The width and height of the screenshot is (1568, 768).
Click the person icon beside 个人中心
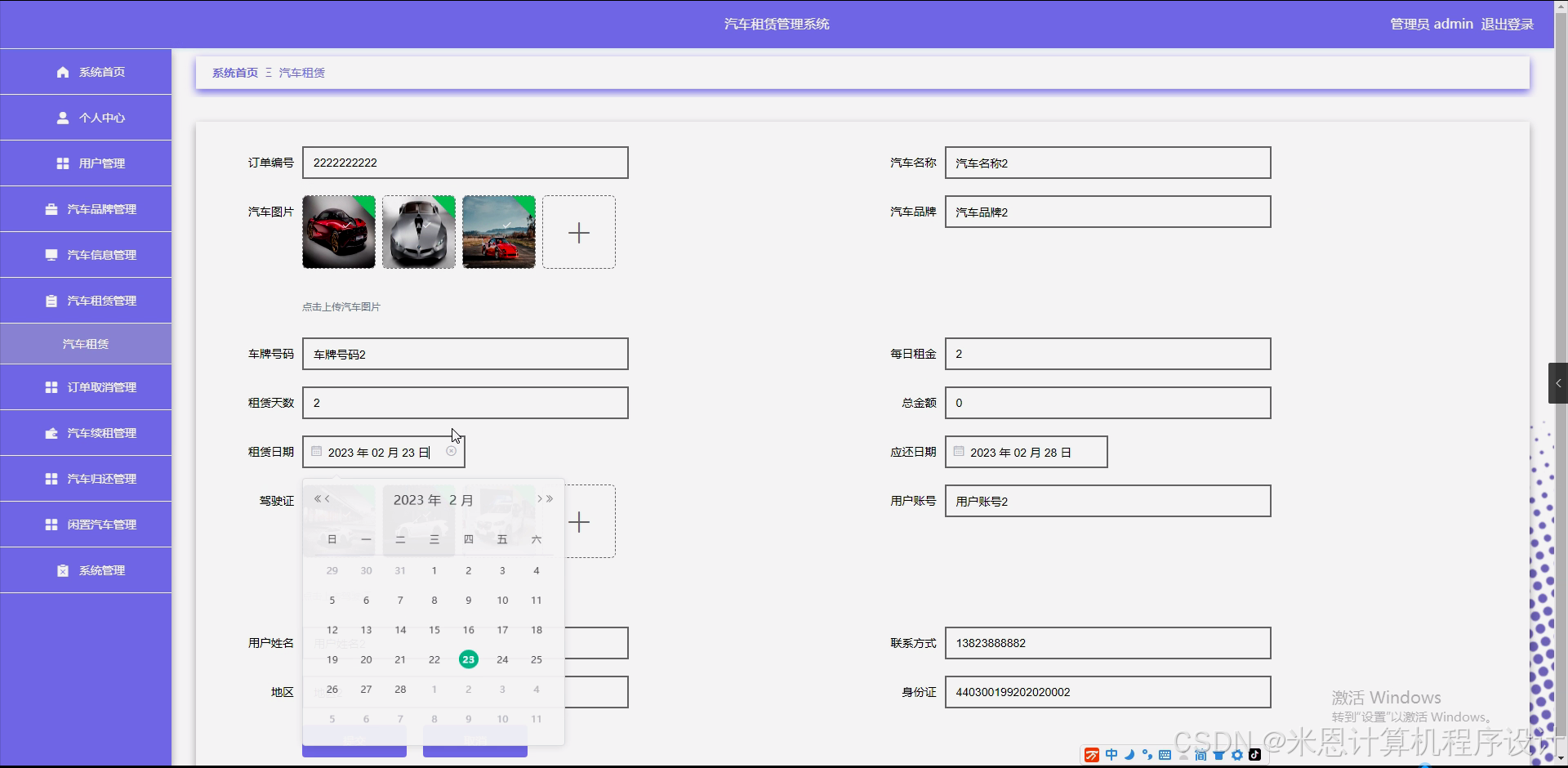point(62,118)
